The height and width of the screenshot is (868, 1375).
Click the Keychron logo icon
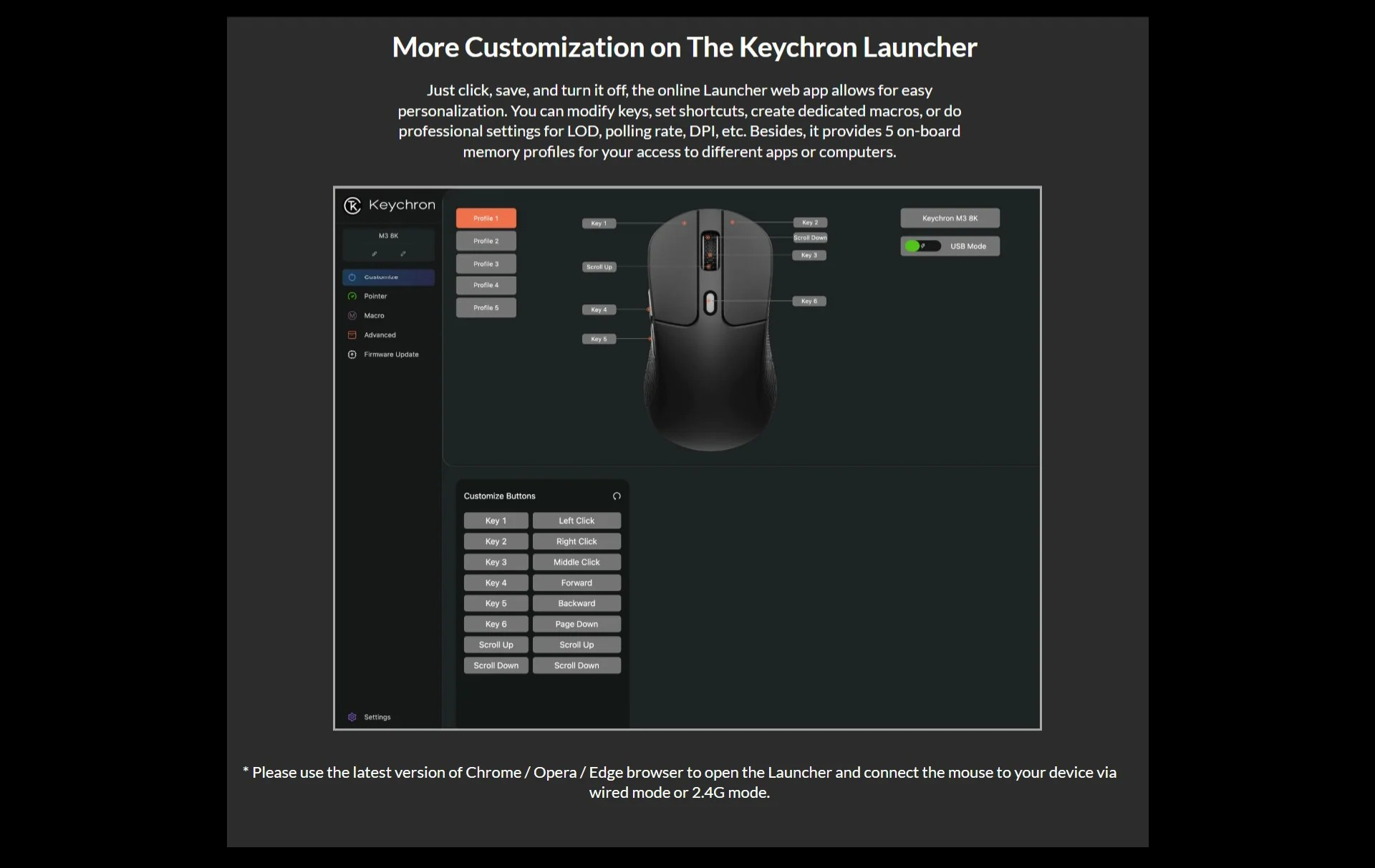[x=352, y=206]
